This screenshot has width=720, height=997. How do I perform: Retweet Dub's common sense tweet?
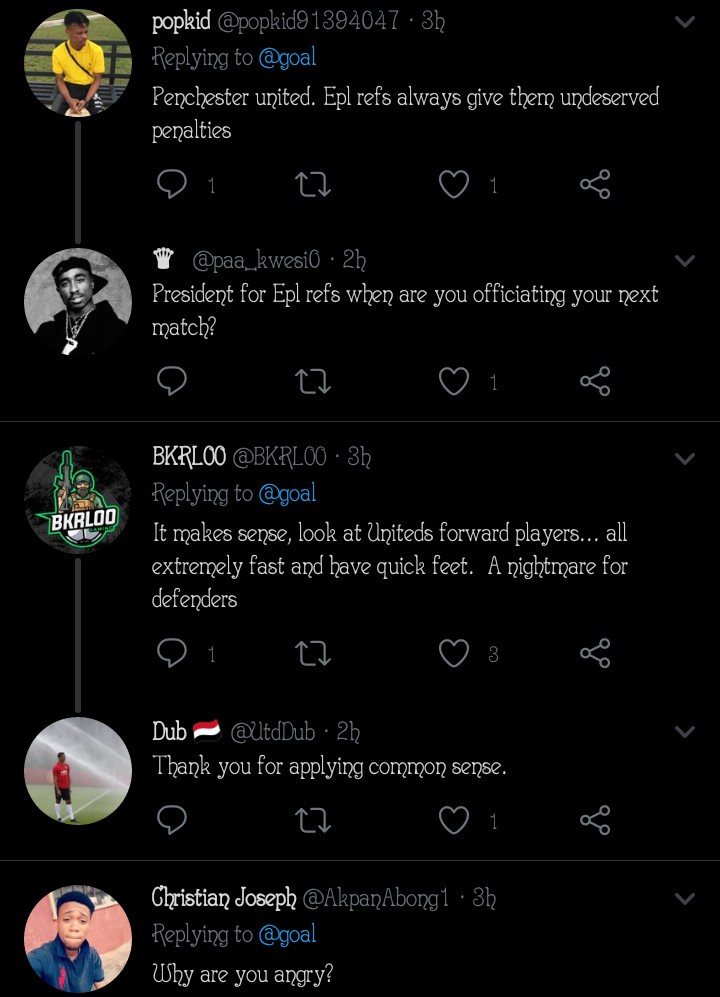point(314,821)
